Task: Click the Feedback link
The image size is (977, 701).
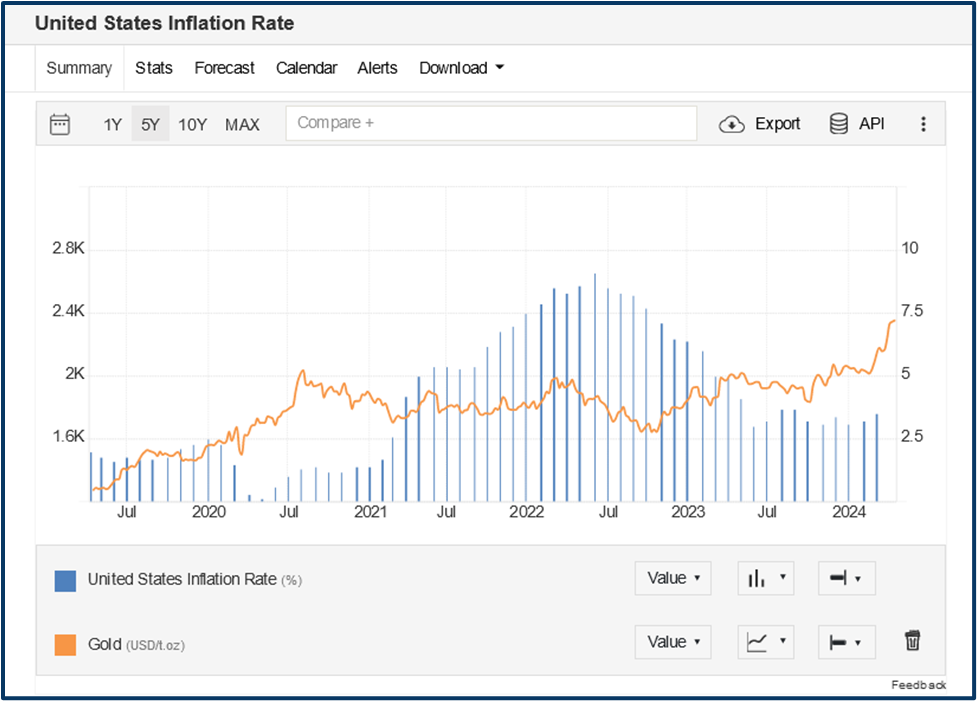Action: 918,685
